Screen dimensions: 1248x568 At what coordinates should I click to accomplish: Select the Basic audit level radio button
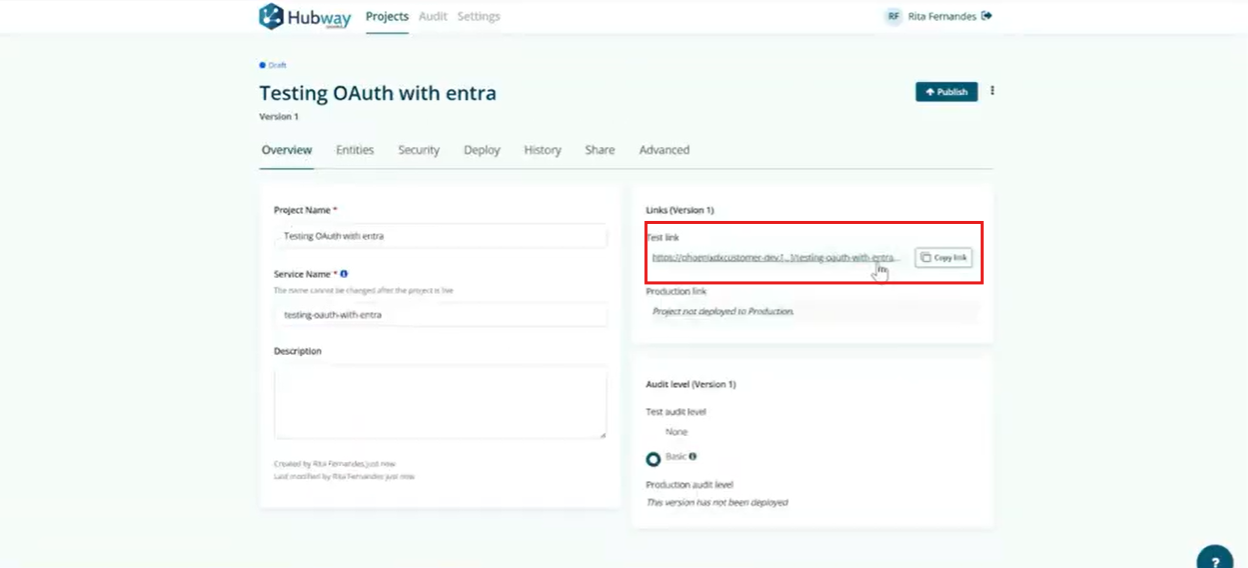pyautogui.click(x=653, y=459)
